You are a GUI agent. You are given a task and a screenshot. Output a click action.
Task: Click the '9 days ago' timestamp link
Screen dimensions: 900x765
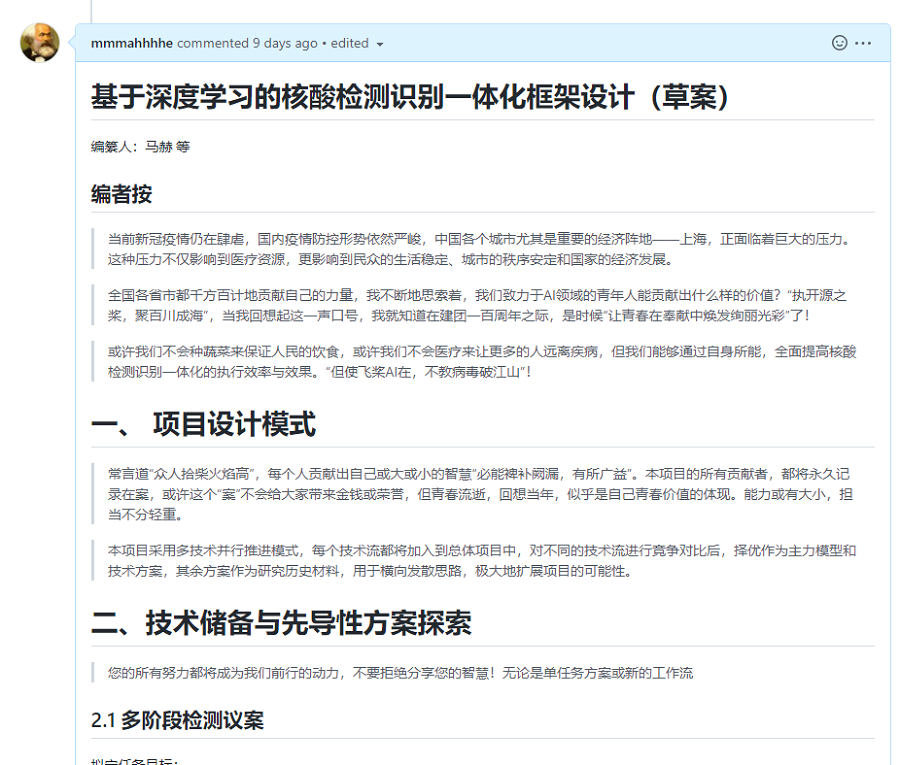[284, 43]
